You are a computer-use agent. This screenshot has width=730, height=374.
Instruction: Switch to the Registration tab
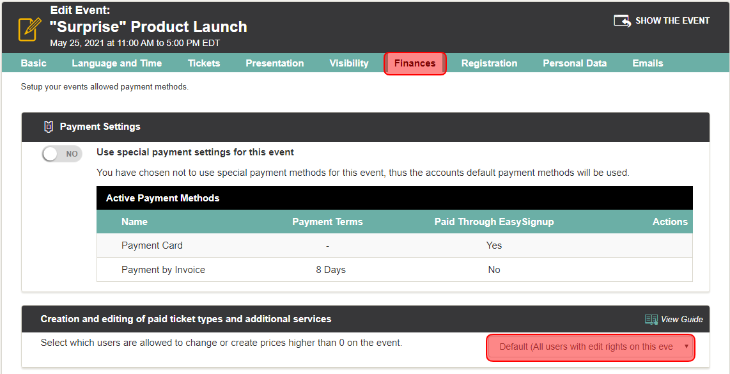pos(489,63)
